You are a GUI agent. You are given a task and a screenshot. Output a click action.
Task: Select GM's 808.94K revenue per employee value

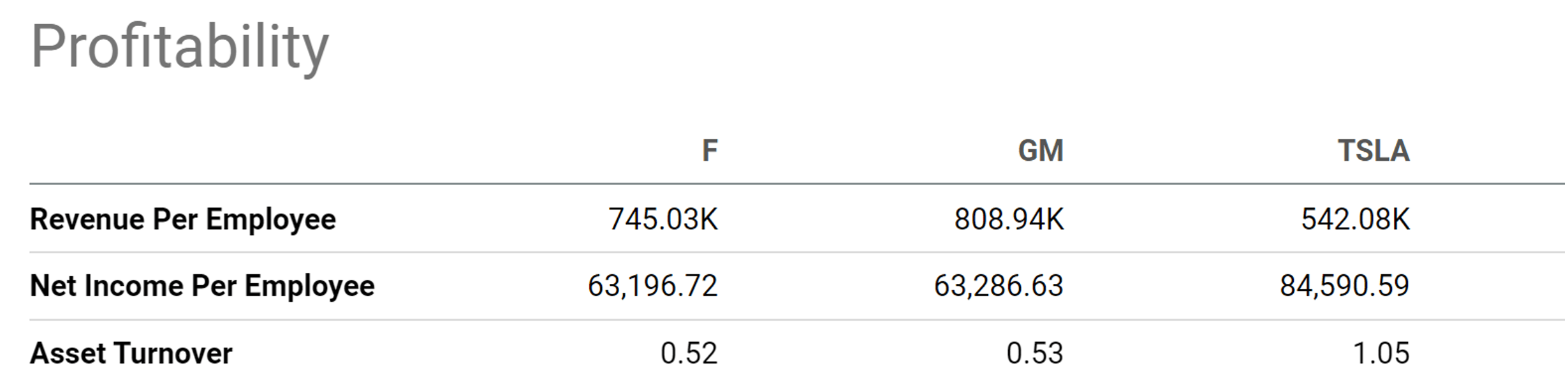click(1009, 219)
